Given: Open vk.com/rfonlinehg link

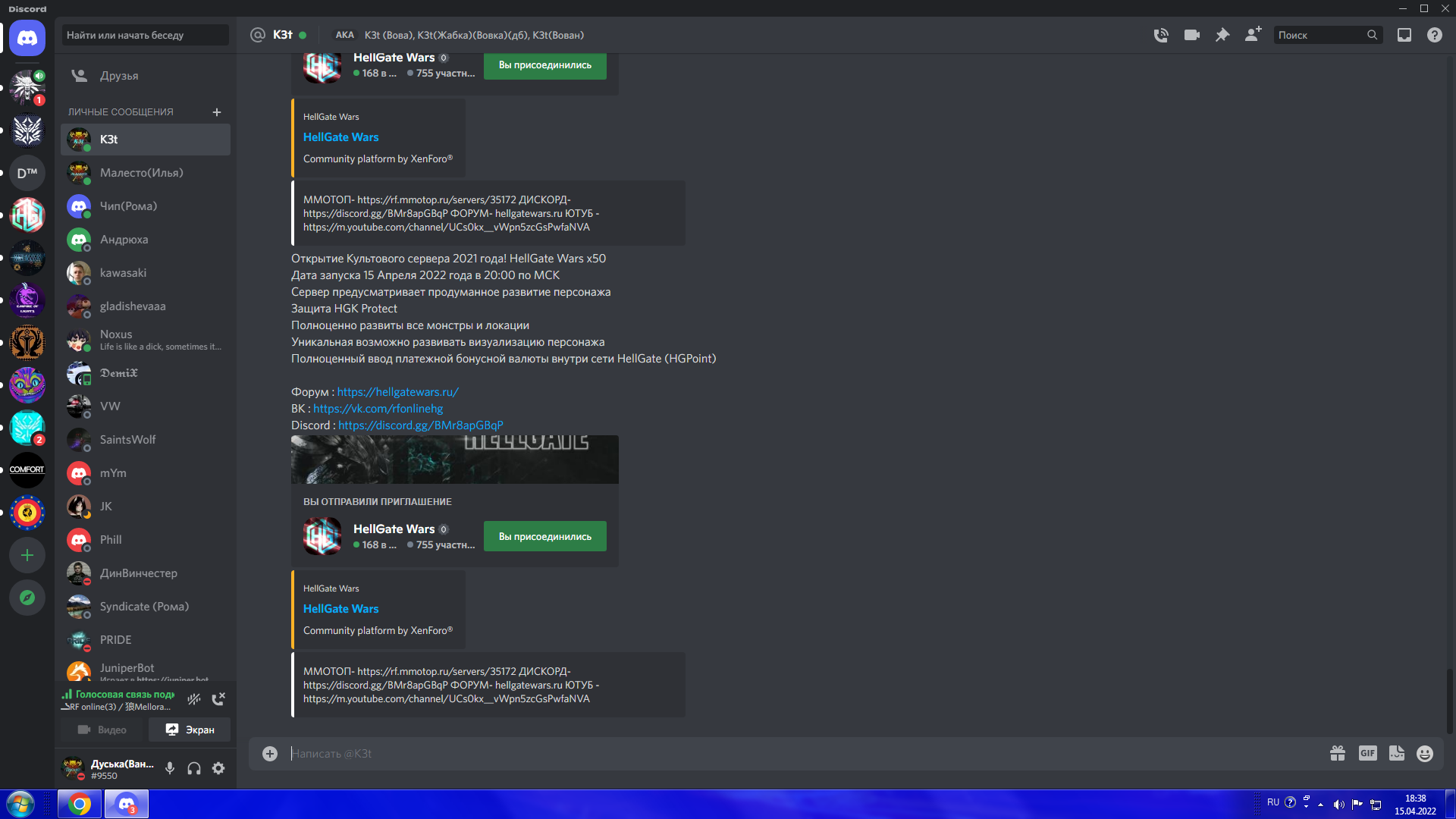Looking at the screenshot, I should pyautogui.click(x=378, y=409).
